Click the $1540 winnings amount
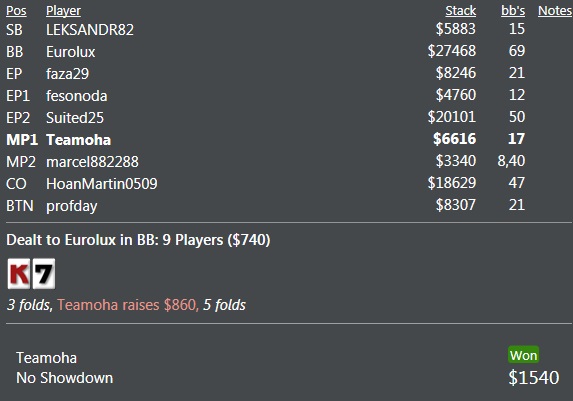The height and width of the screenshot is (401, 573). (x=534, y=377)
